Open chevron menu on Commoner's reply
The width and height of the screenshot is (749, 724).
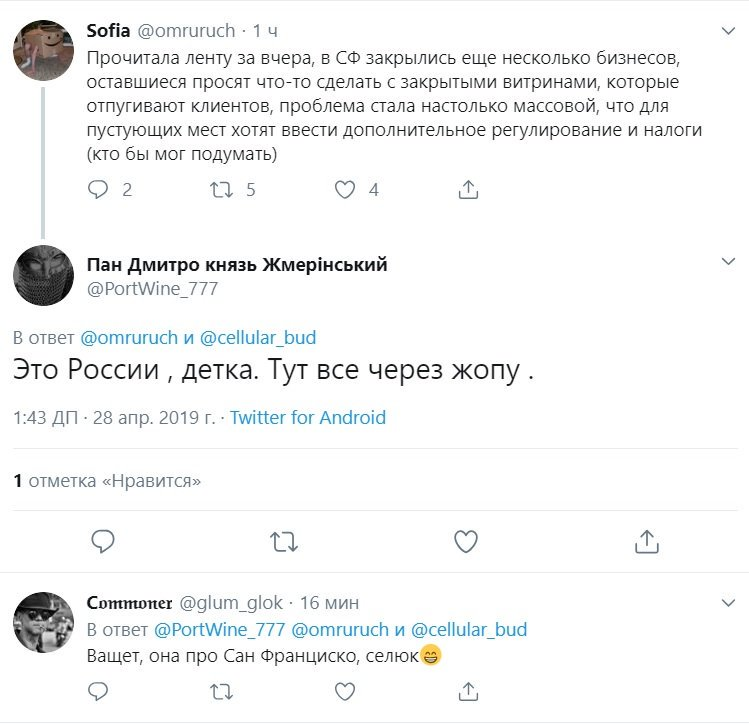pos(729,602)
